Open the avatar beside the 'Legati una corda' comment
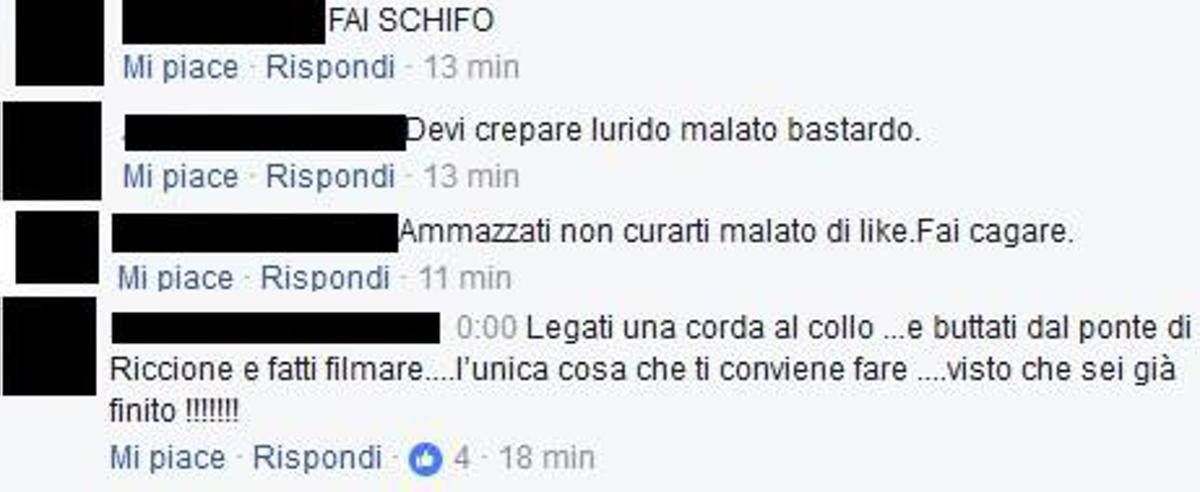The height and width of the screenshot is (492, 1200). tap(48, 345)
